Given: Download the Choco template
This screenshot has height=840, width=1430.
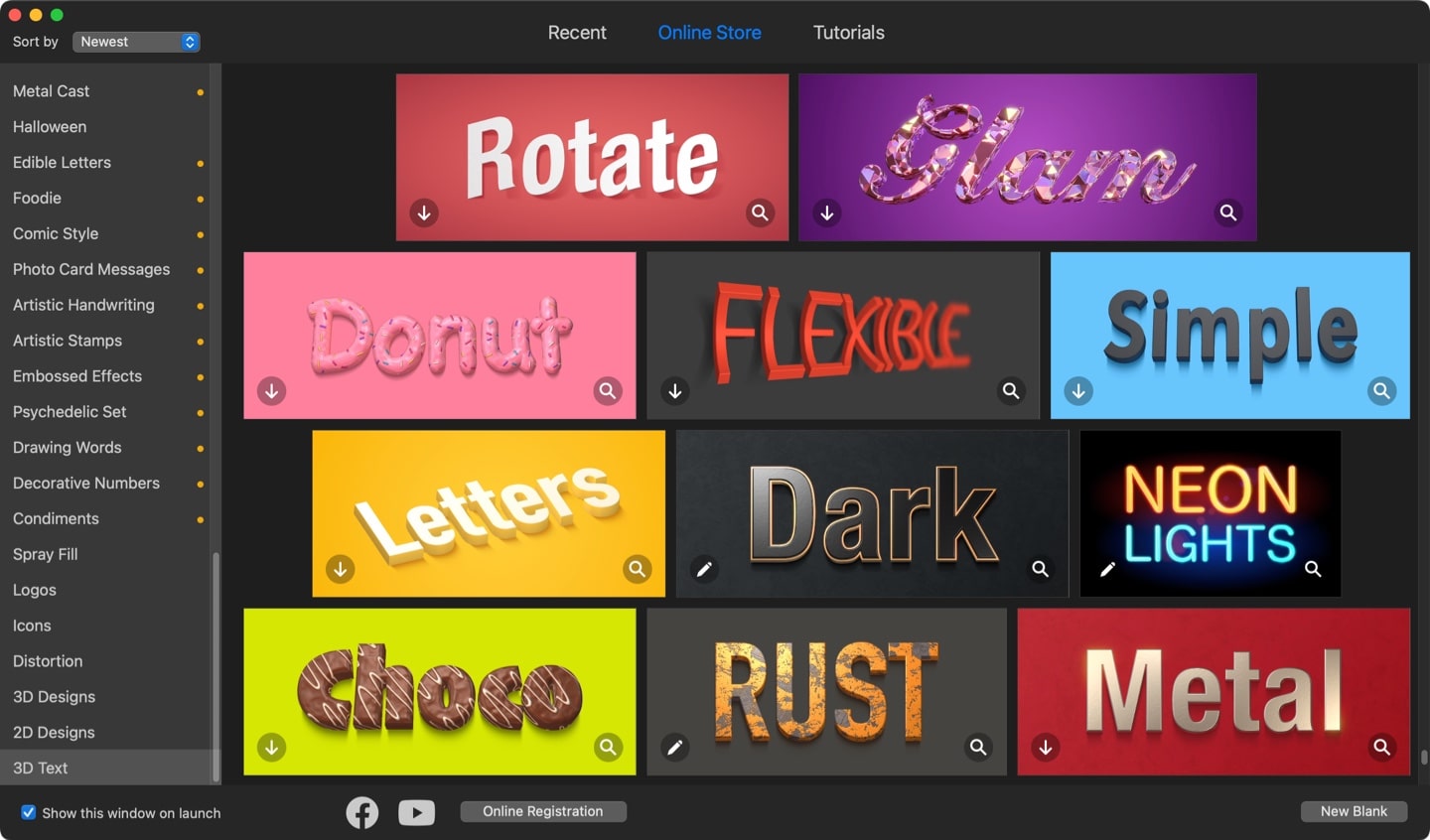Looking at the screenshot, I should (x=271, y=747).
